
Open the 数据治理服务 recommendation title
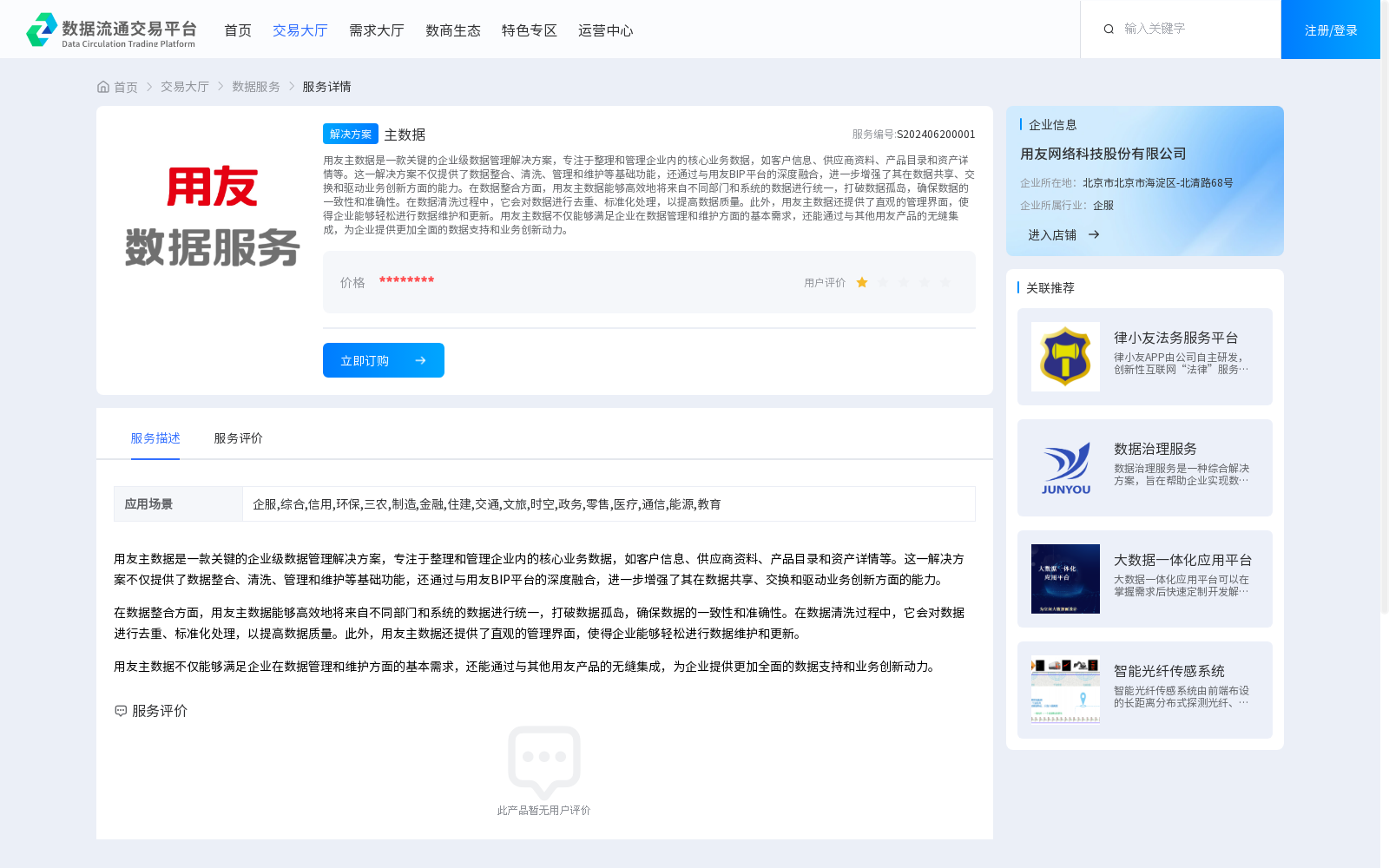tap(1155, 449)
